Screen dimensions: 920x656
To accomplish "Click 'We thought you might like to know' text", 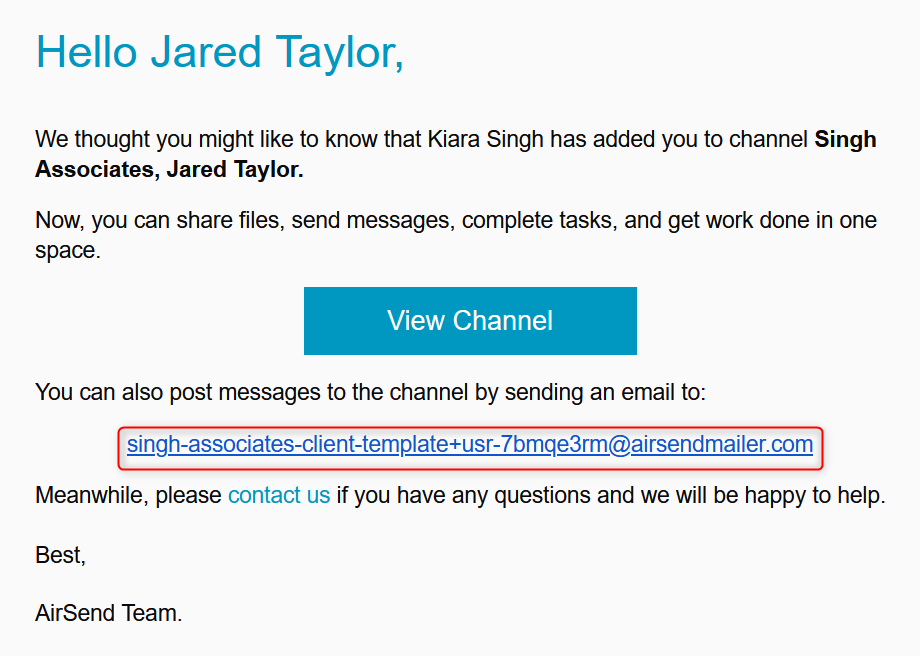I will coord(228,140).
